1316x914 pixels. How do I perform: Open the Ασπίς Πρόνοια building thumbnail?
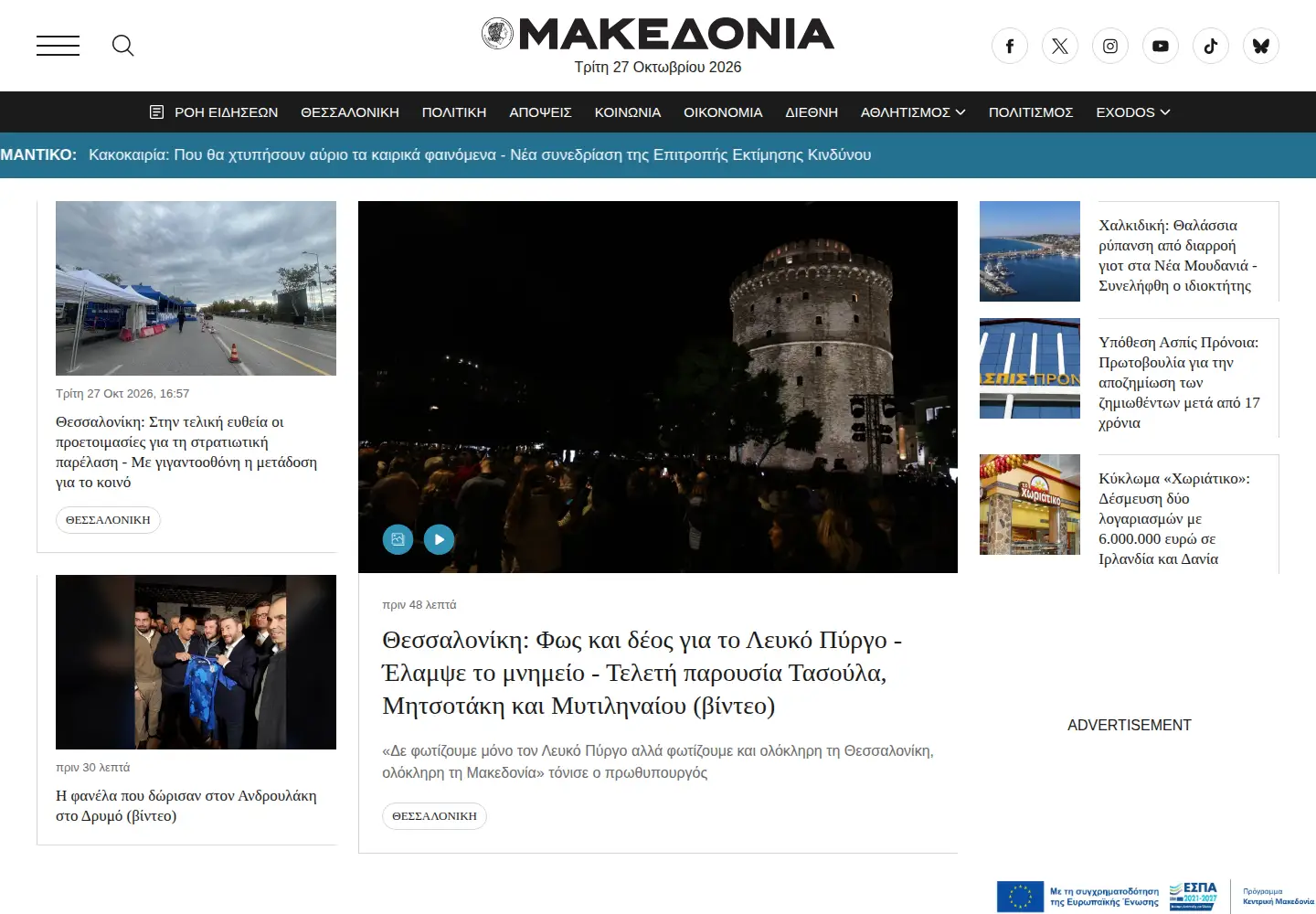pyautogui.click(x=1030, y=368)
